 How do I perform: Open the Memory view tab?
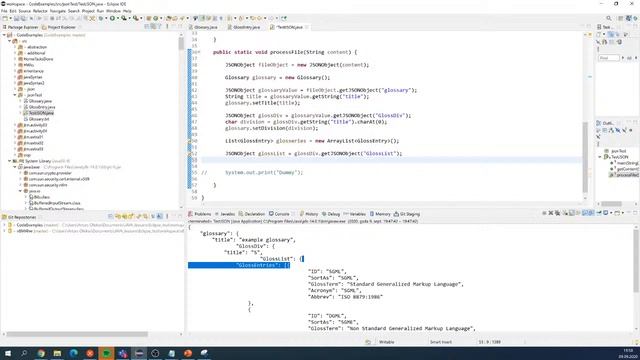380,214
